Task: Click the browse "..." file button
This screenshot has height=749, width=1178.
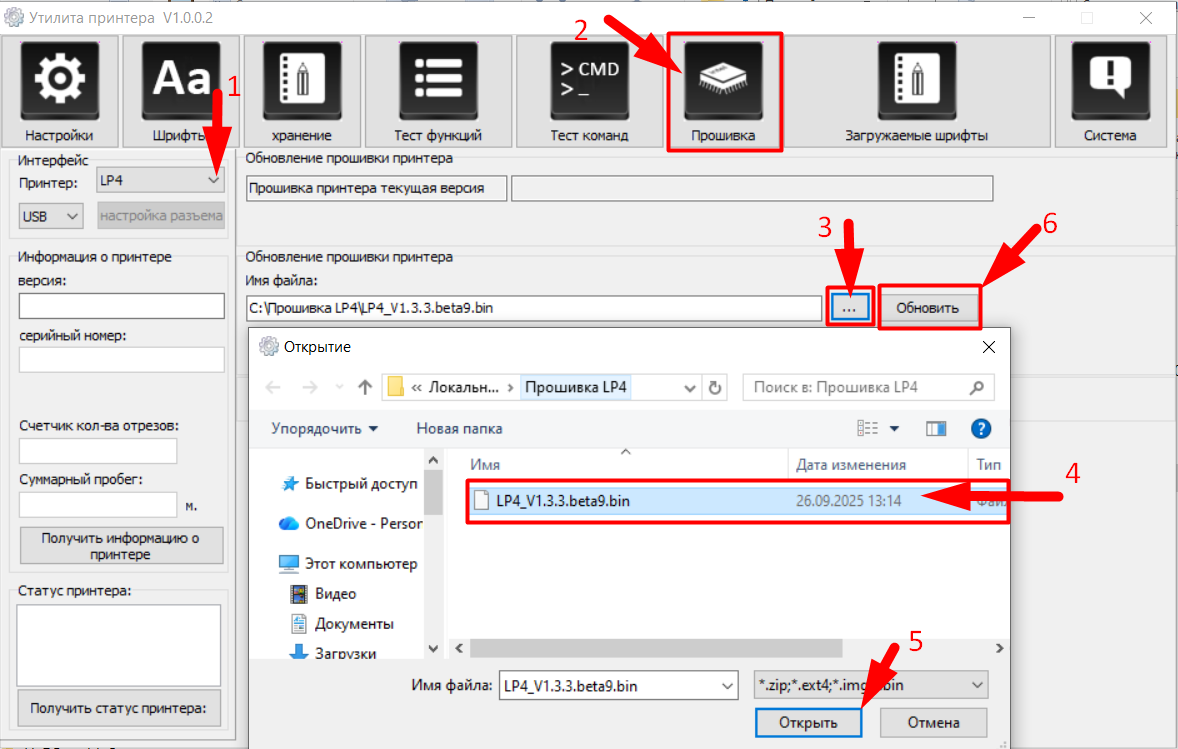Action: 849,308
